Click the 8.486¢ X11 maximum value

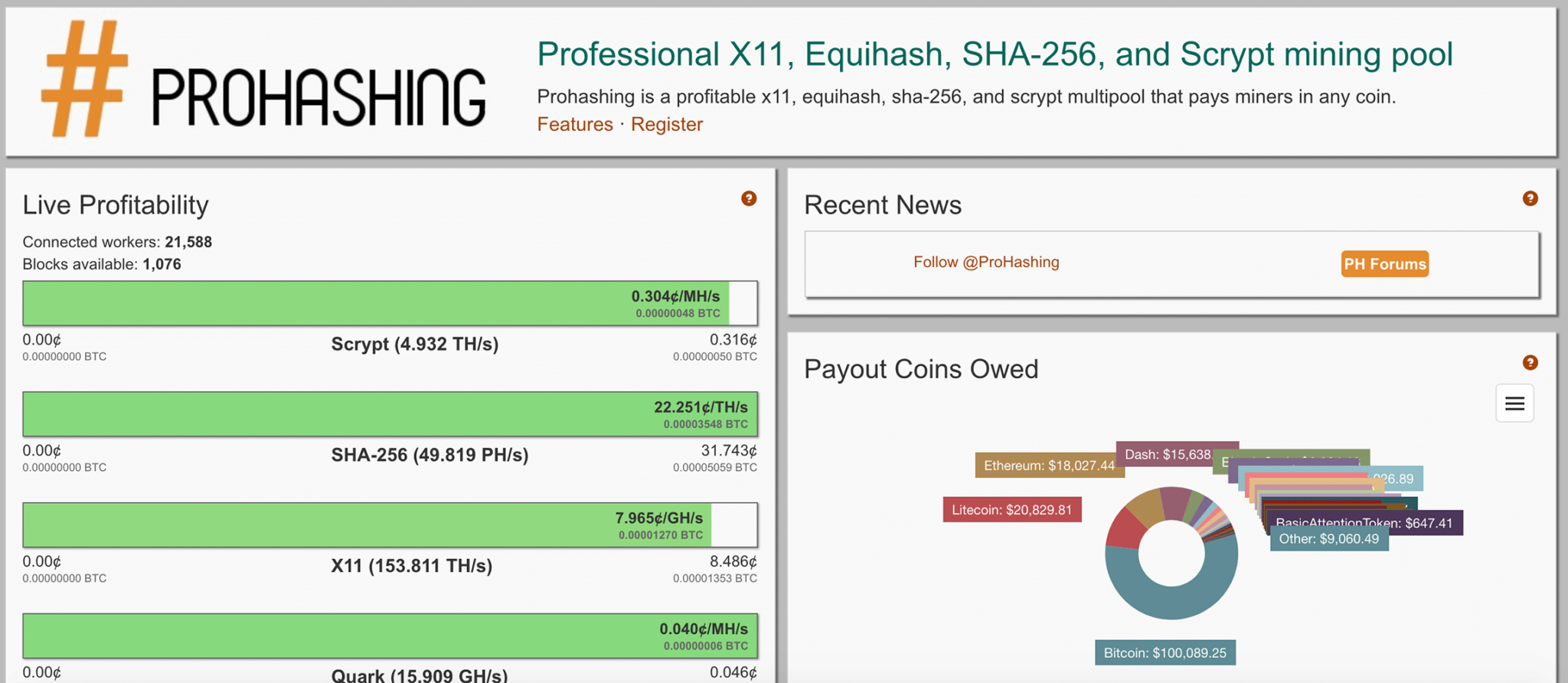pos(733,561)
